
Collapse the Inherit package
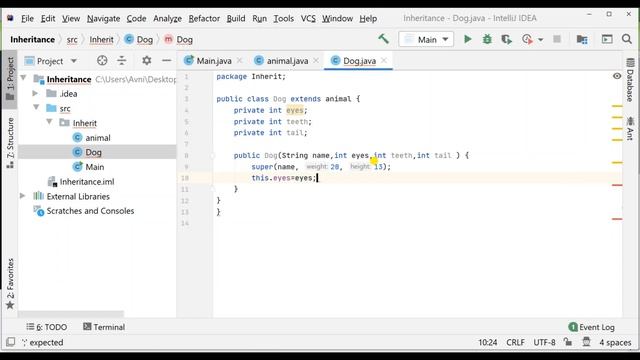point(49,122)
